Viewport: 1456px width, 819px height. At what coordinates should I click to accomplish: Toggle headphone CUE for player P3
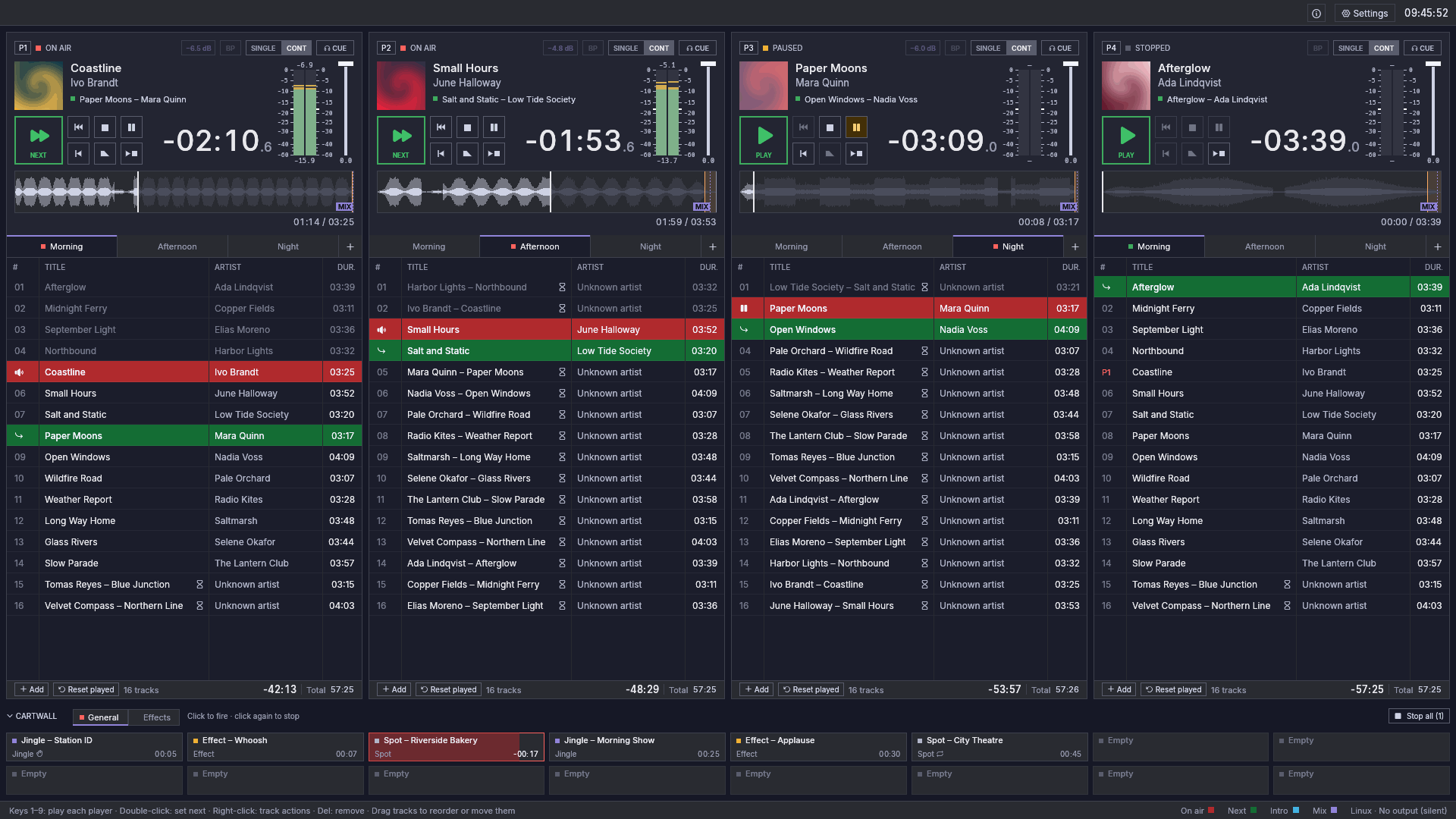pyautogui.click(x=1060, y=48)
